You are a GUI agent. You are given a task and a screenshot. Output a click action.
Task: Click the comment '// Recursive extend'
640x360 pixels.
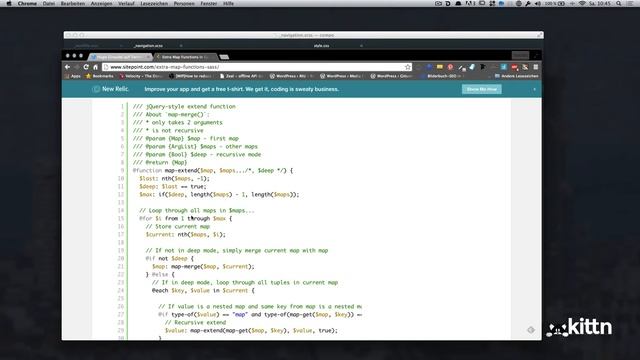click(195, 322)
